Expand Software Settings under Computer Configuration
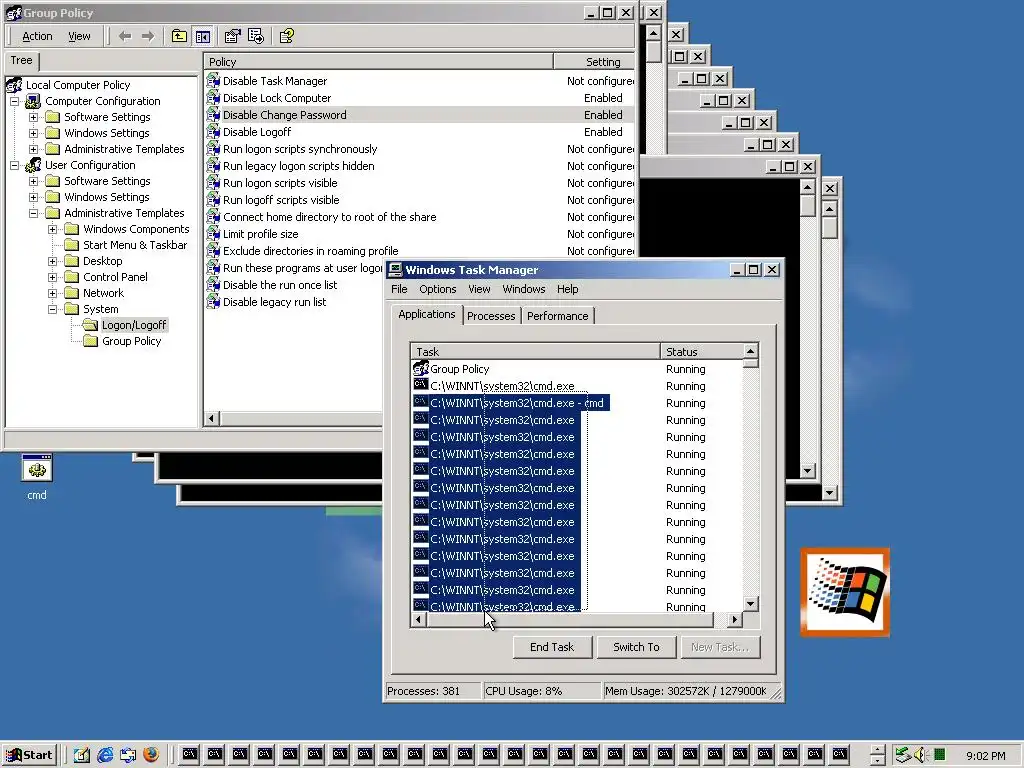1024x768 pixels. pos(33,117)
